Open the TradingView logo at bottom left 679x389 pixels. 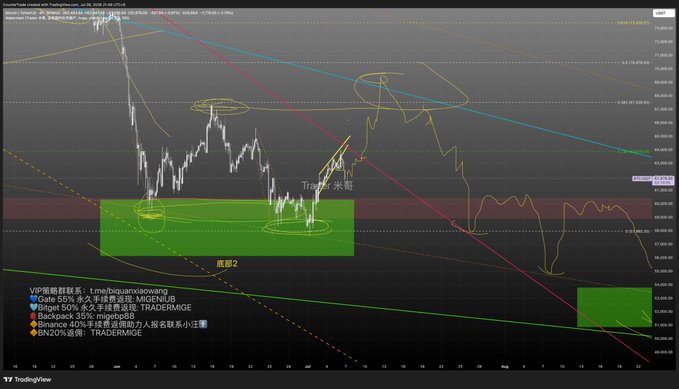pos(27,379)
